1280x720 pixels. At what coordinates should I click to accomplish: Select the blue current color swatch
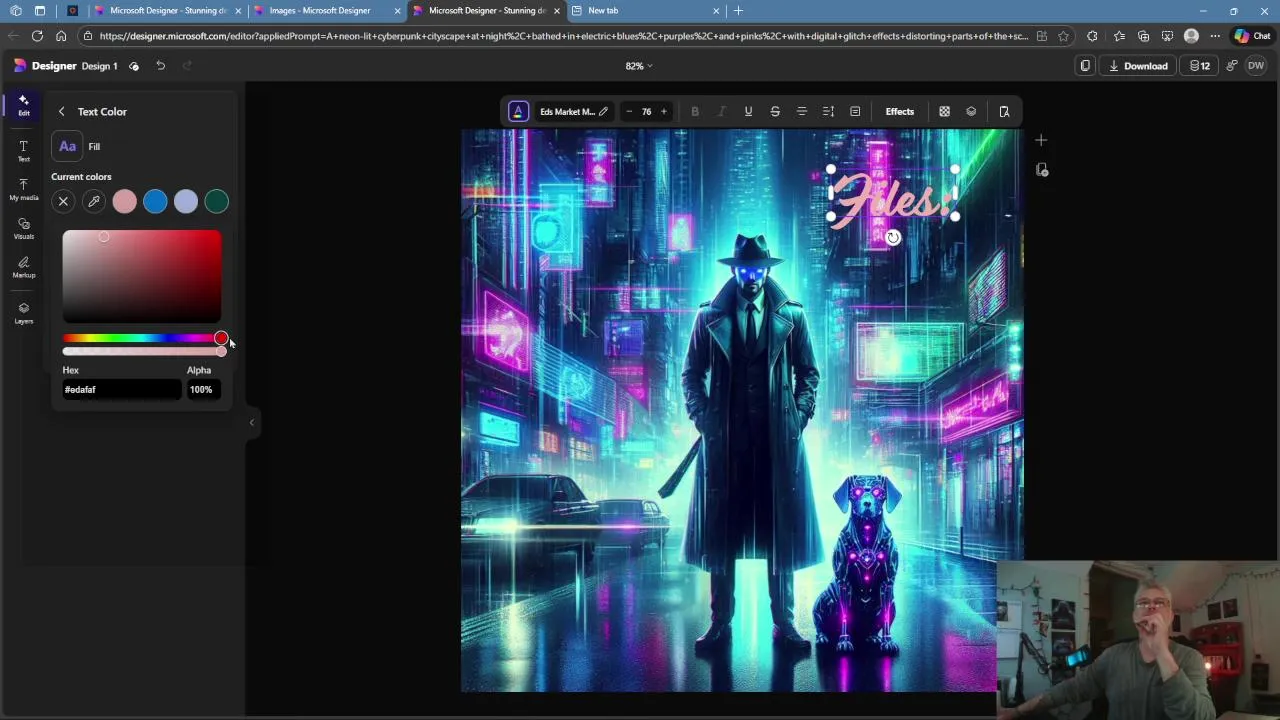155,202
